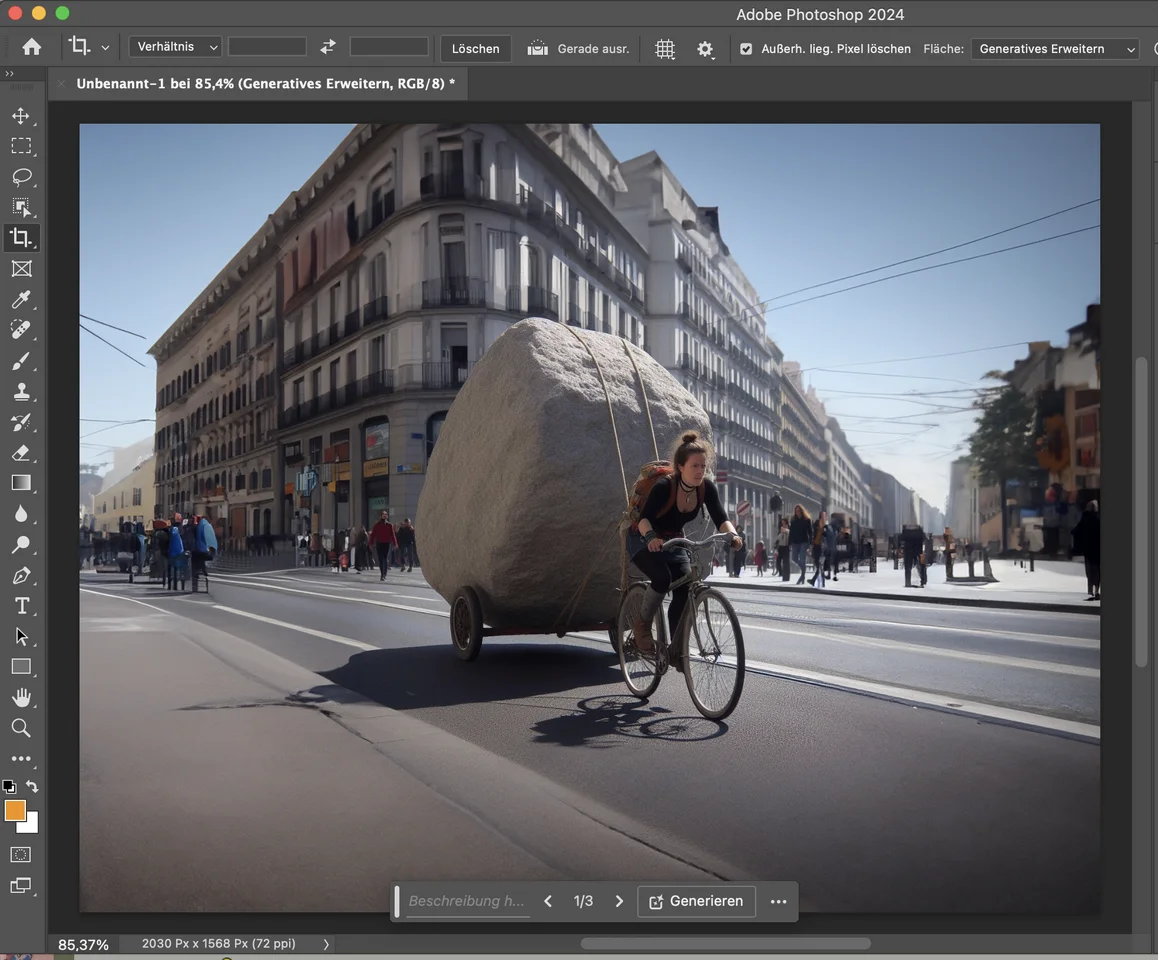This screenshot has height=960, width=1158.
Task: Open the Verhältnis ratio dropdown
Action: pyautogui.click(x=175, y=47)
